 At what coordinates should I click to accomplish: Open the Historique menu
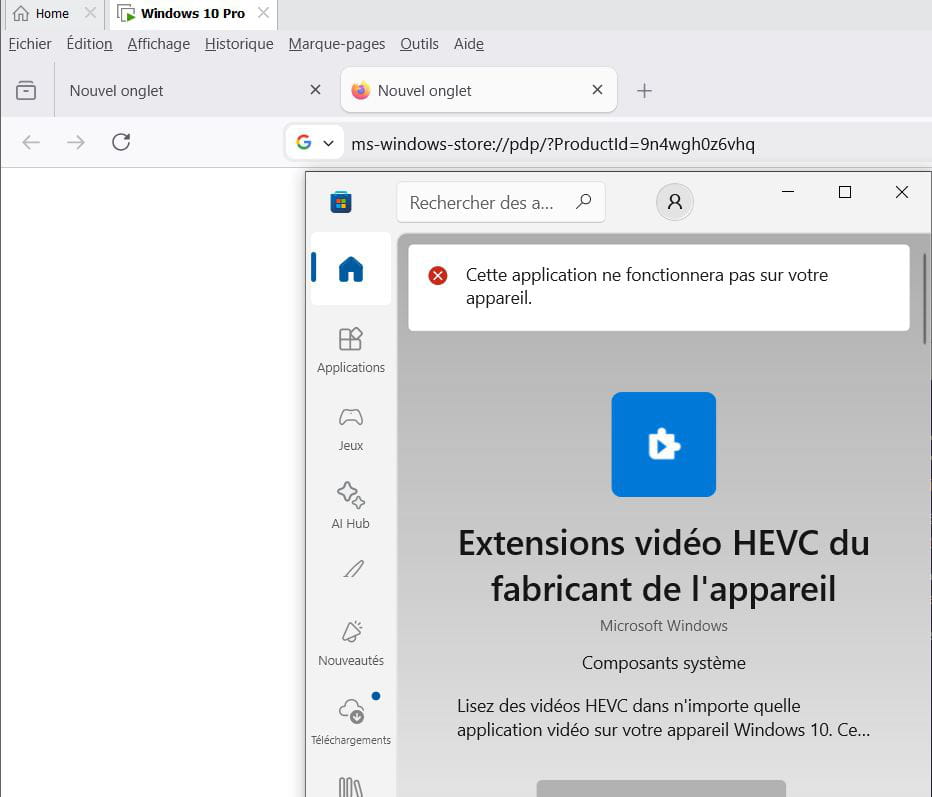click(x=239, y=44)
